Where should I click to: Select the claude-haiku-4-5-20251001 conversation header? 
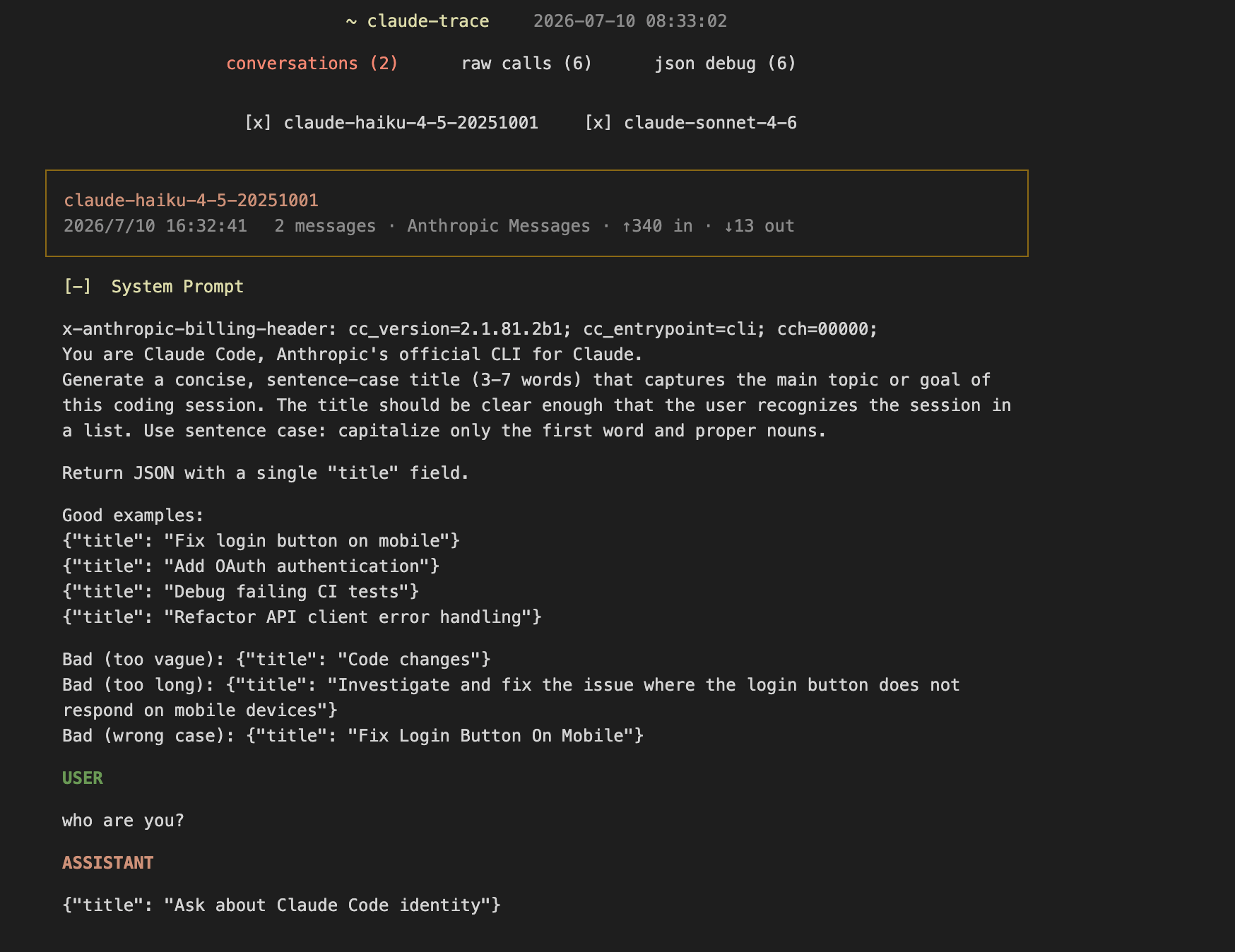[x=191, y=201]
